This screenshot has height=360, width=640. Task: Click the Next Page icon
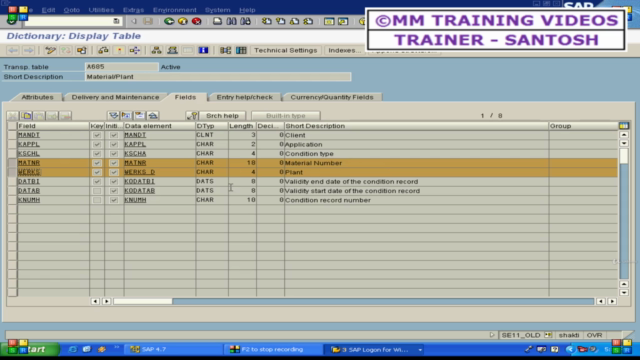click(x=294, y=21)
